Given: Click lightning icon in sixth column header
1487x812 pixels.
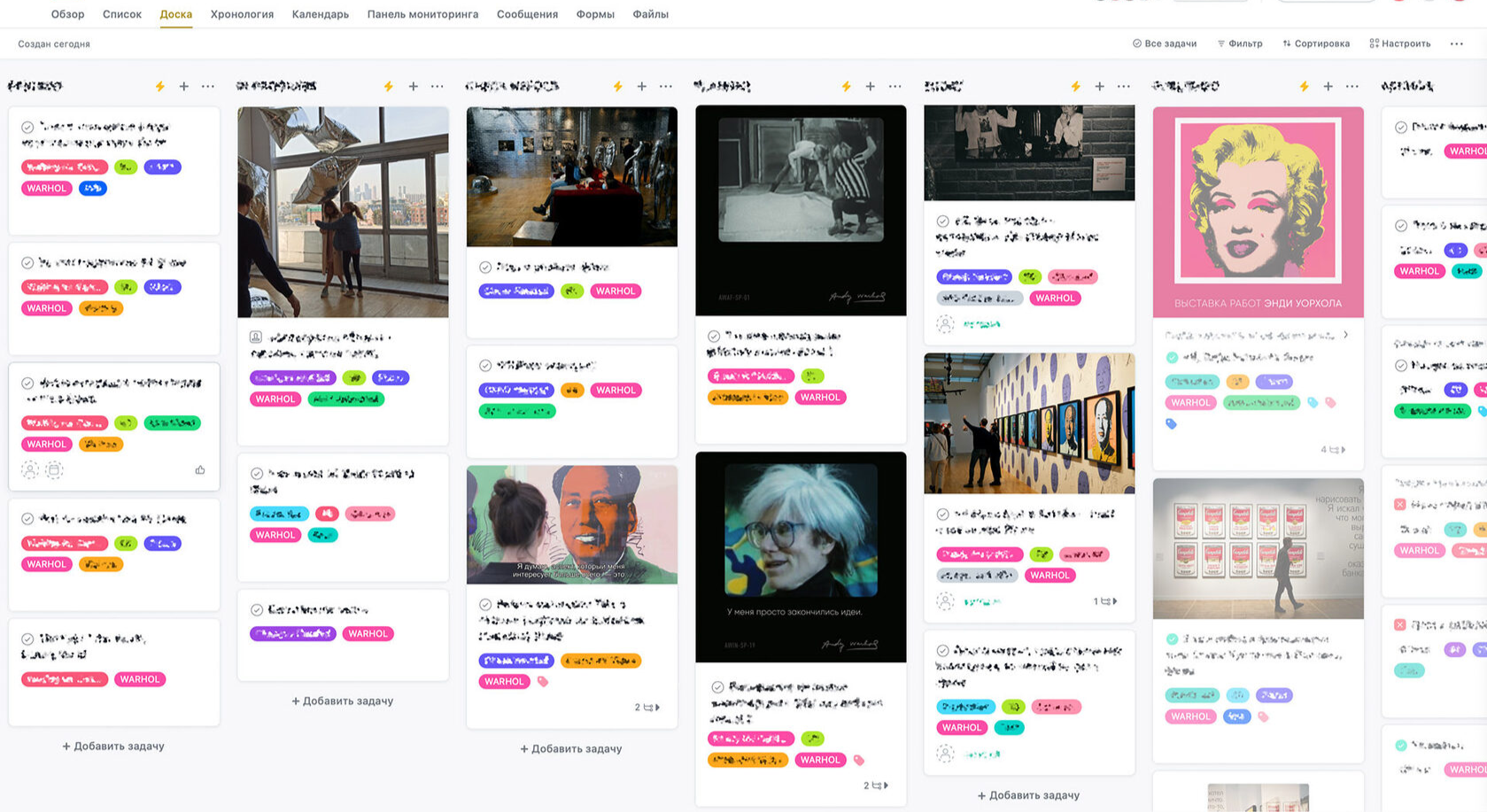Looking at the screenshot, I should point(1305,86).
